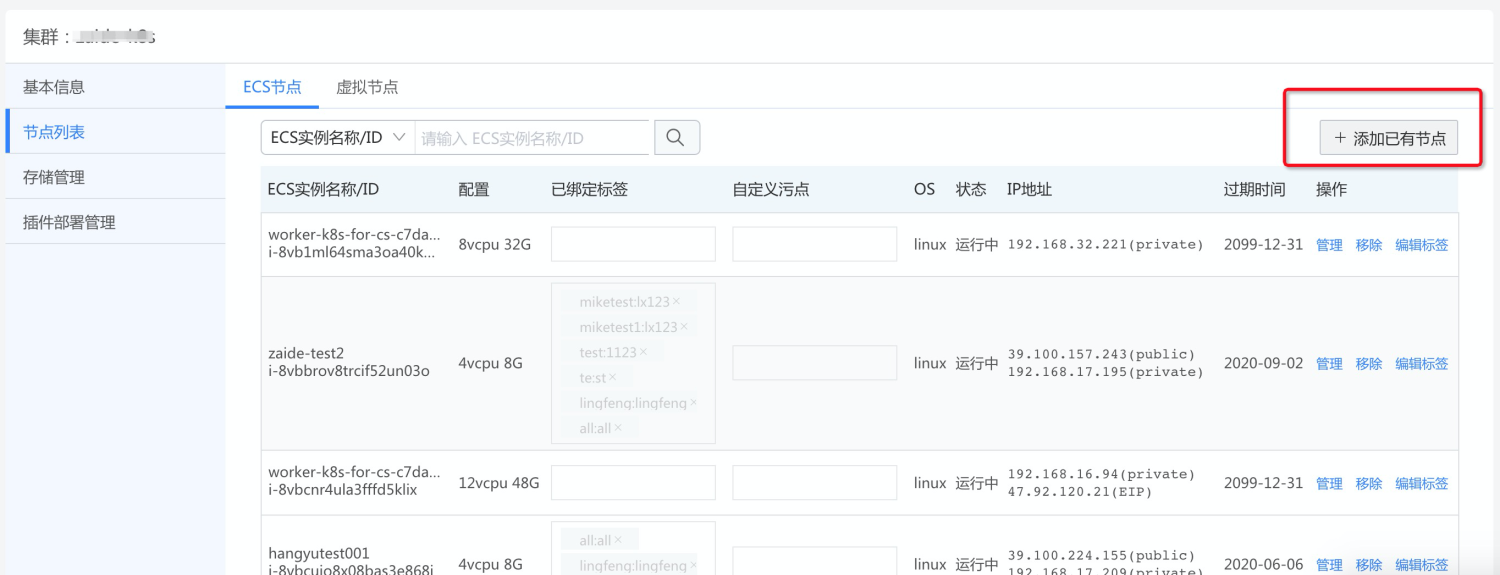Click 移除 for hangyutest001
1500x575 pixels.
1369,565
